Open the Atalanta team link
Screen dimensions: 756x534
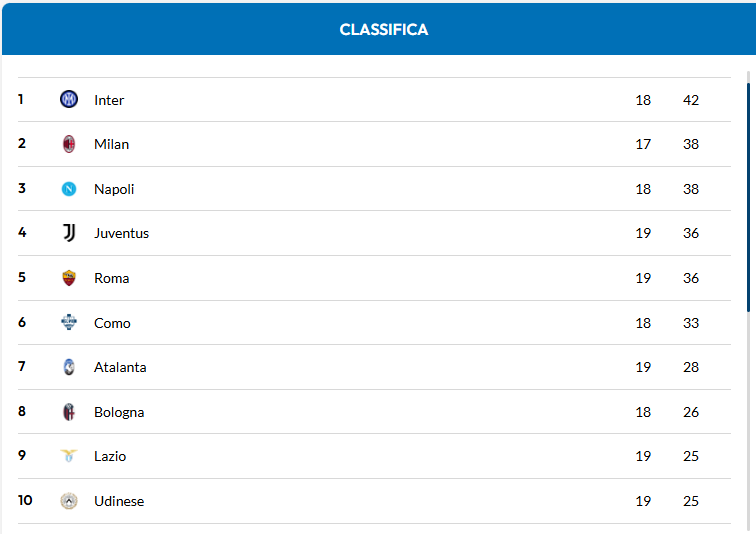click(x=120, y=367)
